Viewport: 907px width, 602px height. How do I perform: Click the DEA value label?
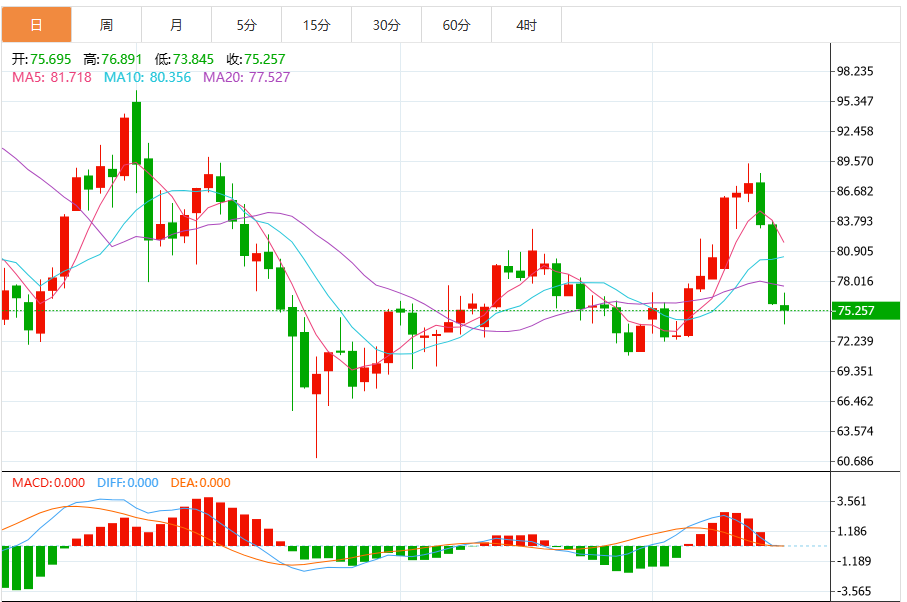(x=200, y=482)
